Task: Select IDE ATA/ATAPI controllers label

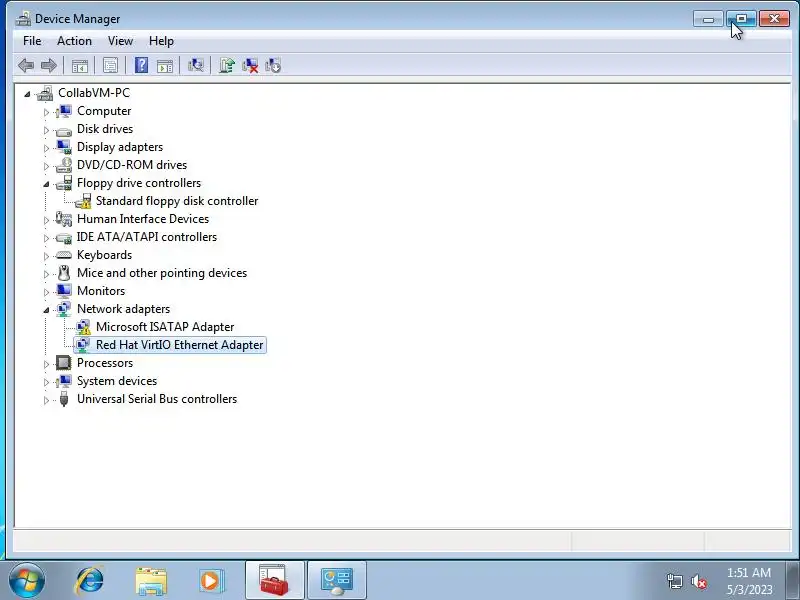Action: click(147, 237)
